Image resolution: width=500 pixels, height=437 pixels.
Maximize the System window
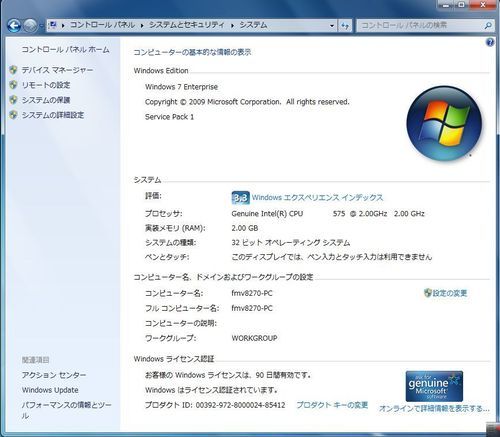462,5
